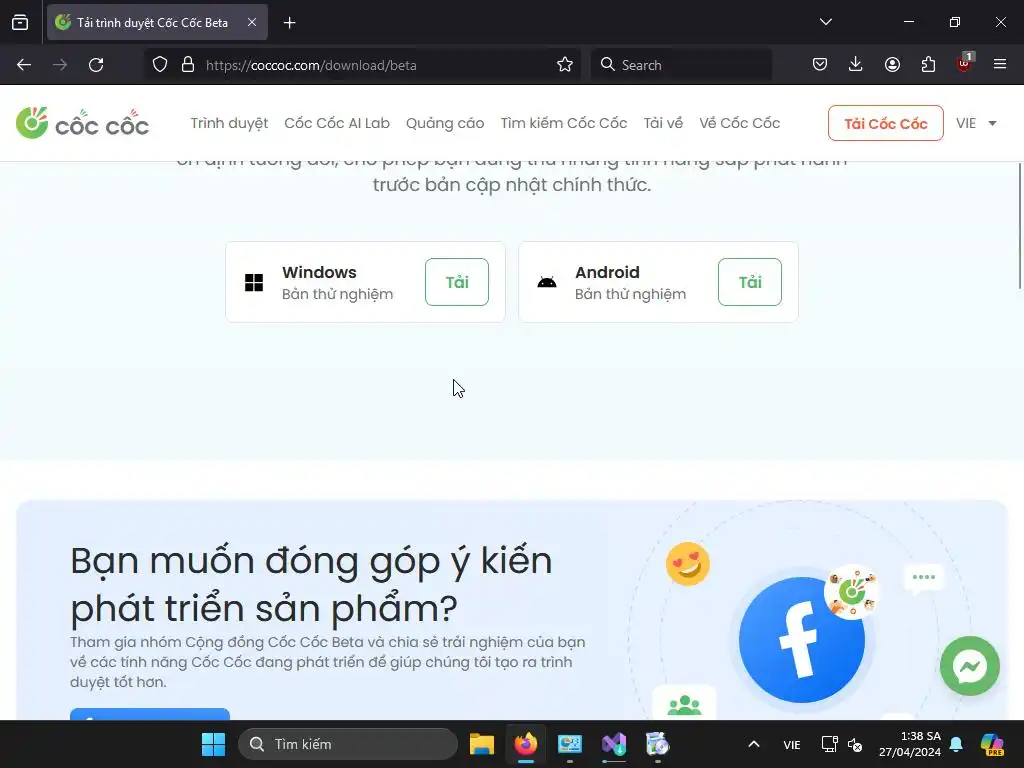1024x768 pixels.
Task: Open control panel app on taskbar
Action: click(569, 744)
